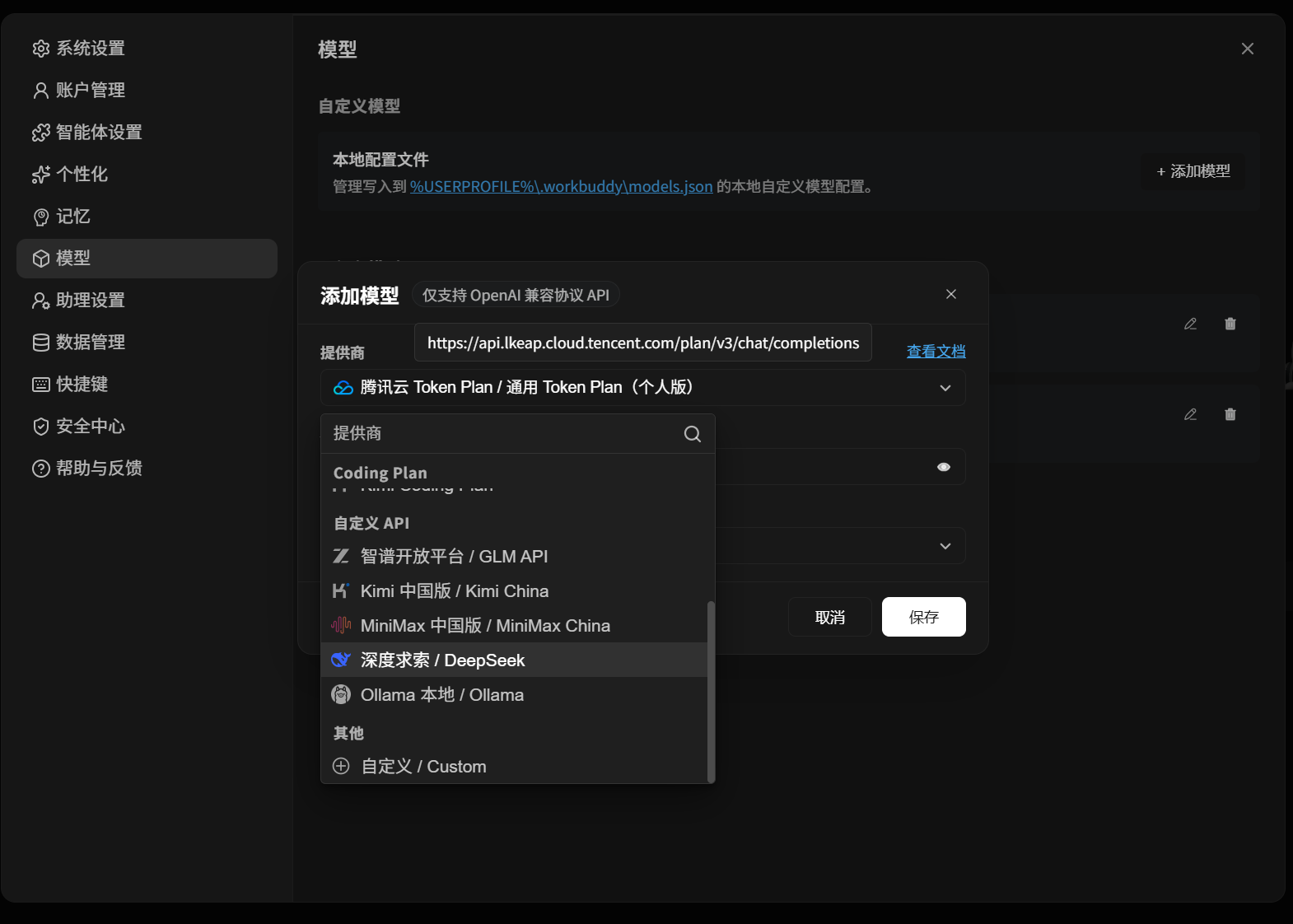Open the 查看文档 link

[x=936, y=352]
